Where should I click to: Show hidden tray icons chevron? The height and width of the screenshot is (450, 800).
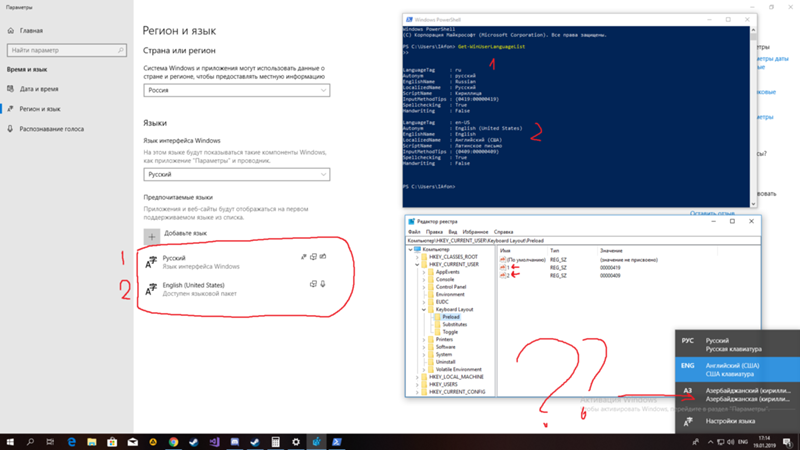point(710,442)
